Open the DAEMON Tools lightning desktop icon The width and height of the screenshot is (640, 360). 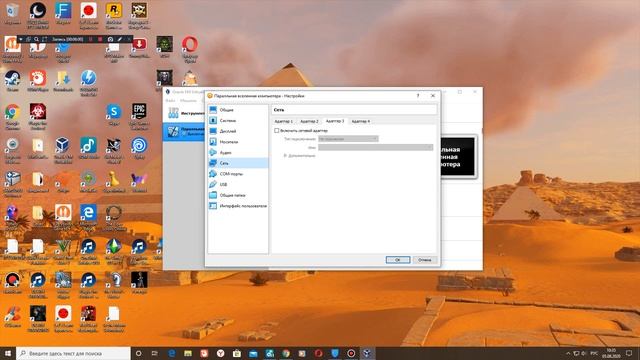(89, 82)
